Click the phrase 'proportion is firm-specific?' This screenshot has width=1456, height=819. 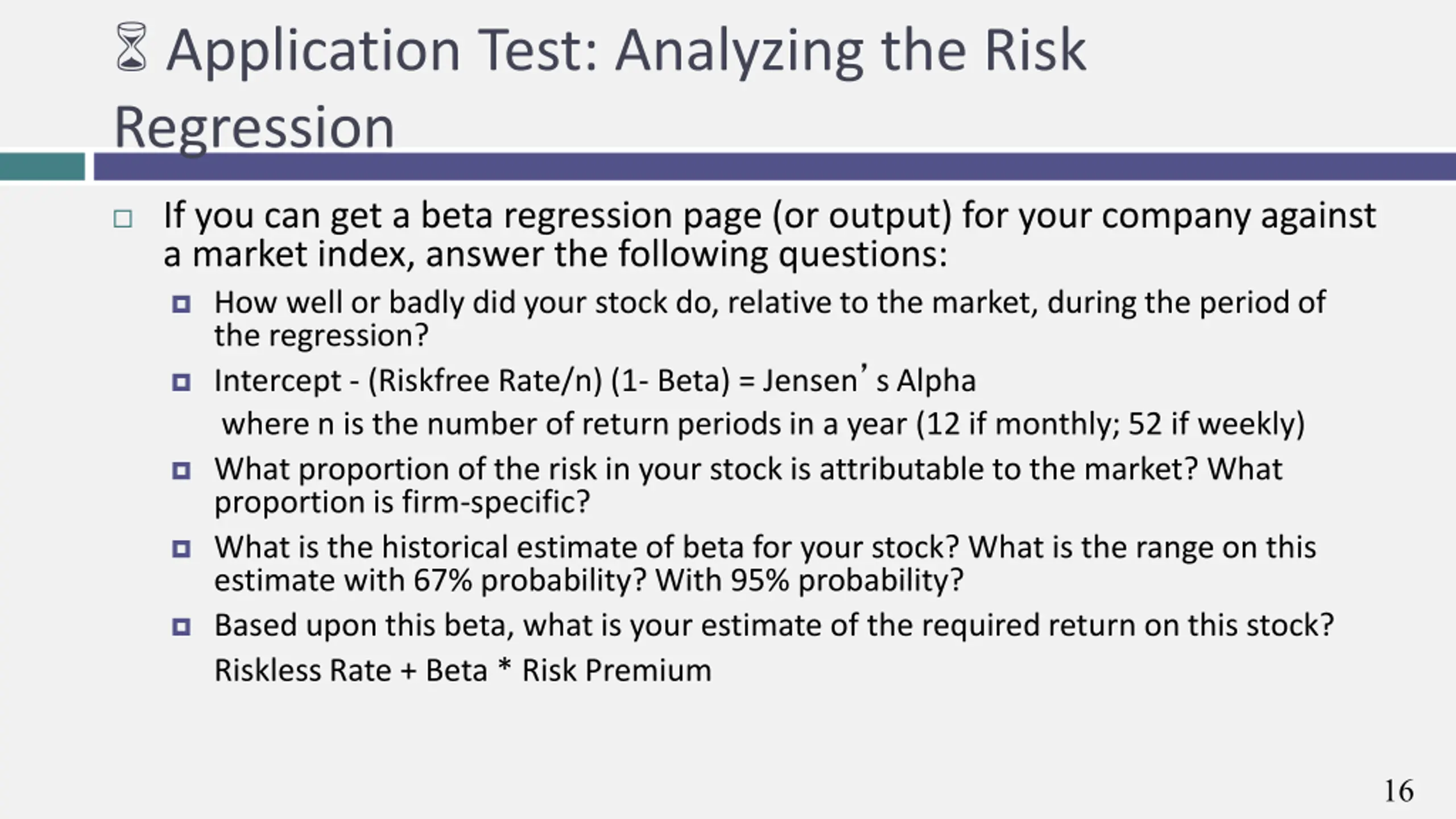click(x=402, y=502)
